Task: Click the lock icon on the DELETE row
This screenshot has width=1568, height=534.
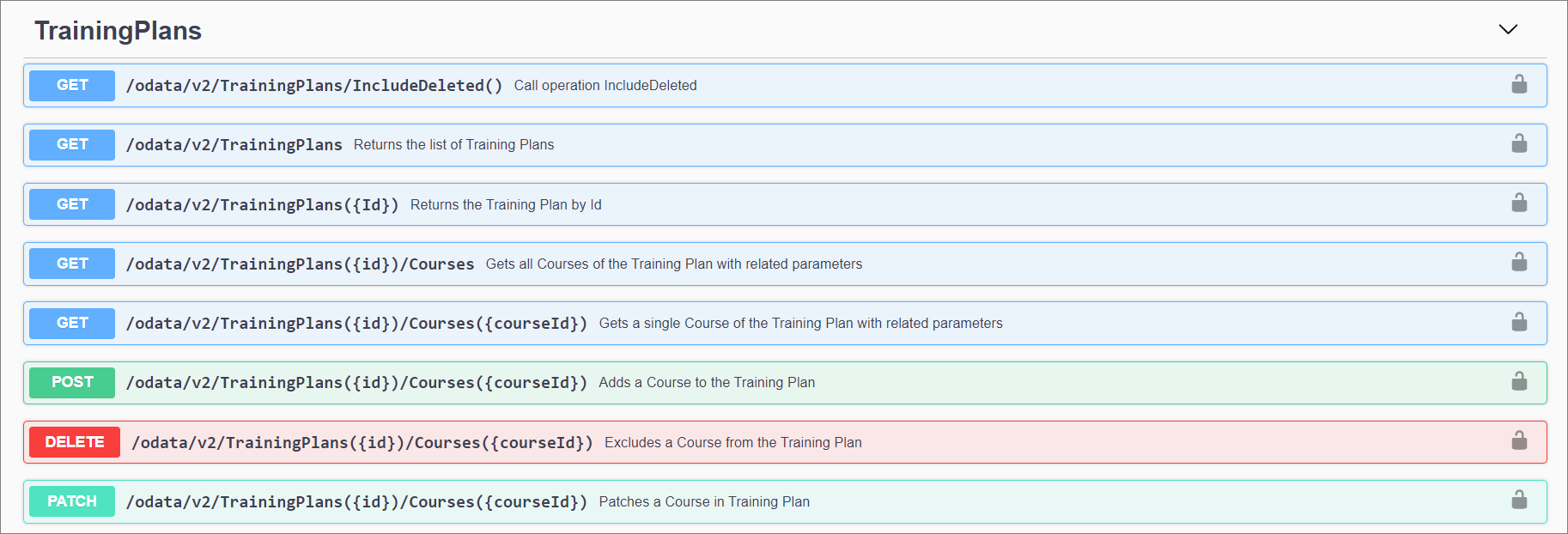Action: pos(1518,441)
